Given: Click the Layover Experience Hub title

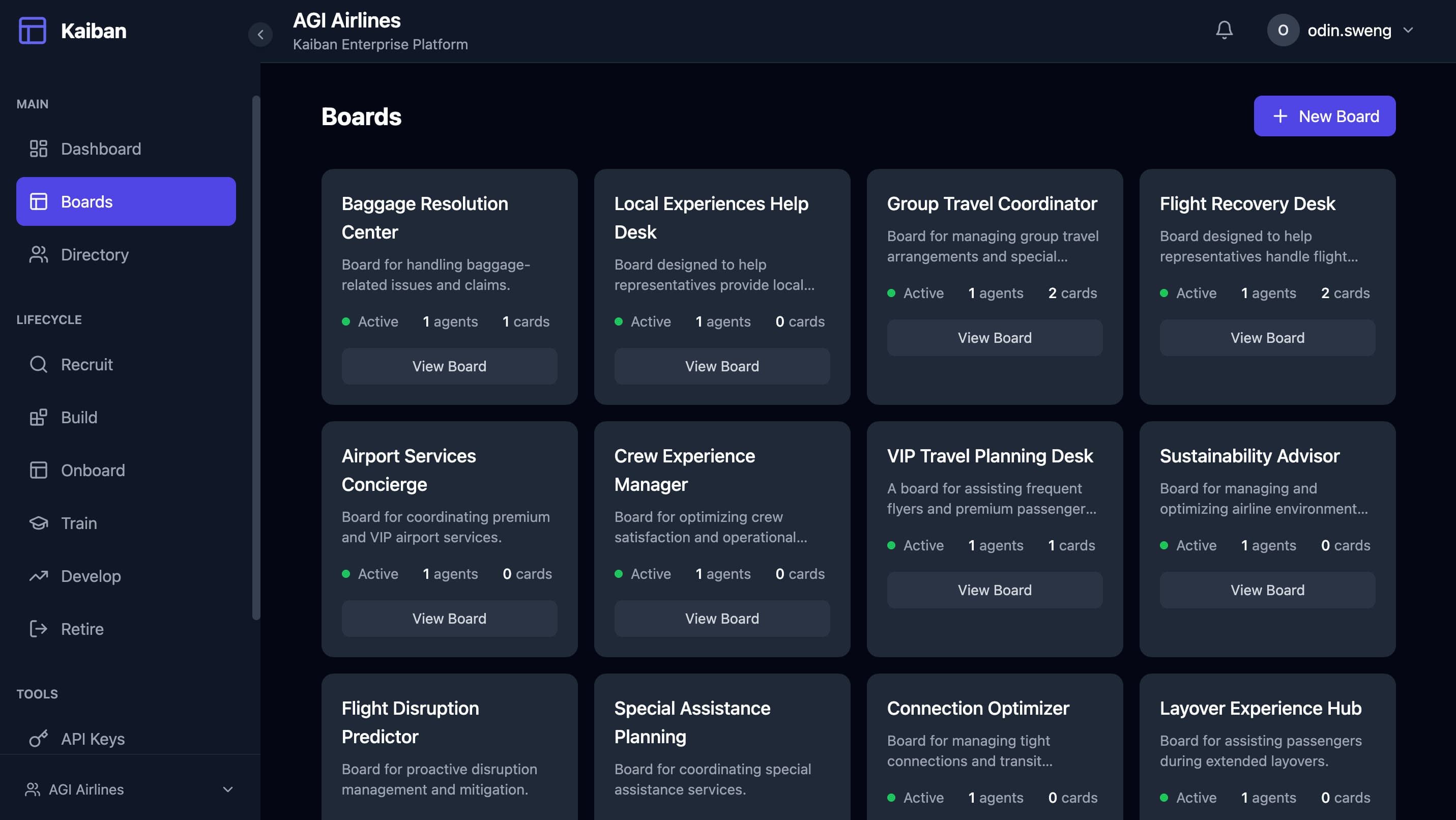Looking at the screenshot, I should pos(1261,708).
